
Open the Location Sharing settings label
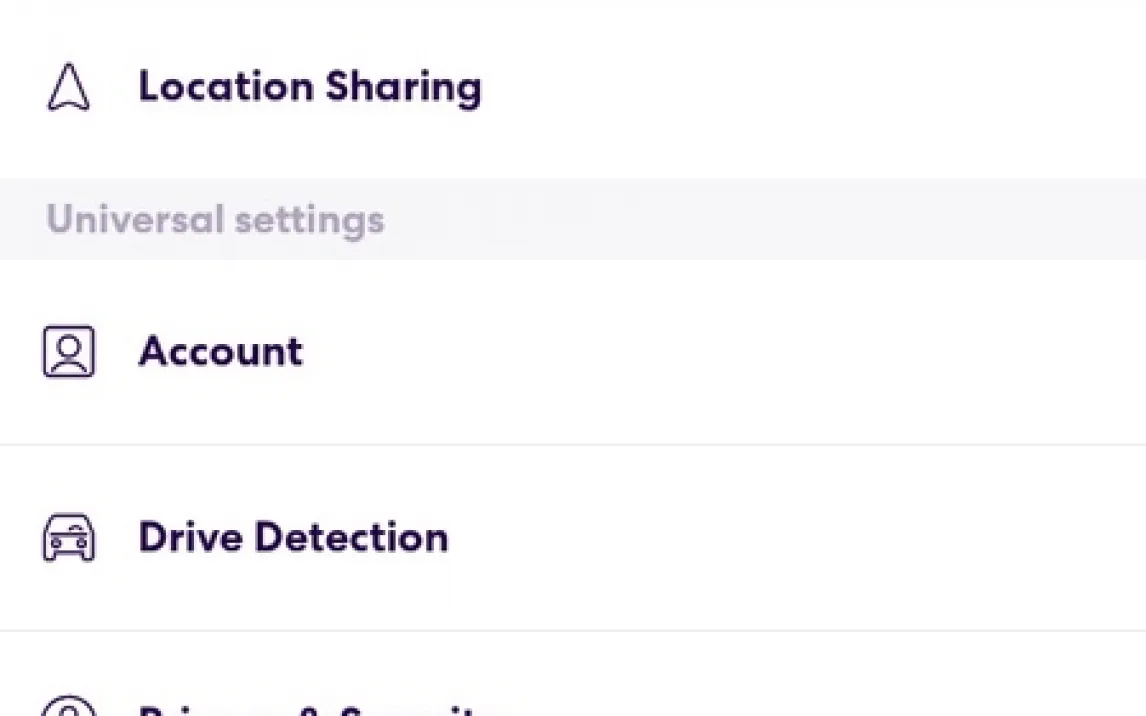(309, 87)
